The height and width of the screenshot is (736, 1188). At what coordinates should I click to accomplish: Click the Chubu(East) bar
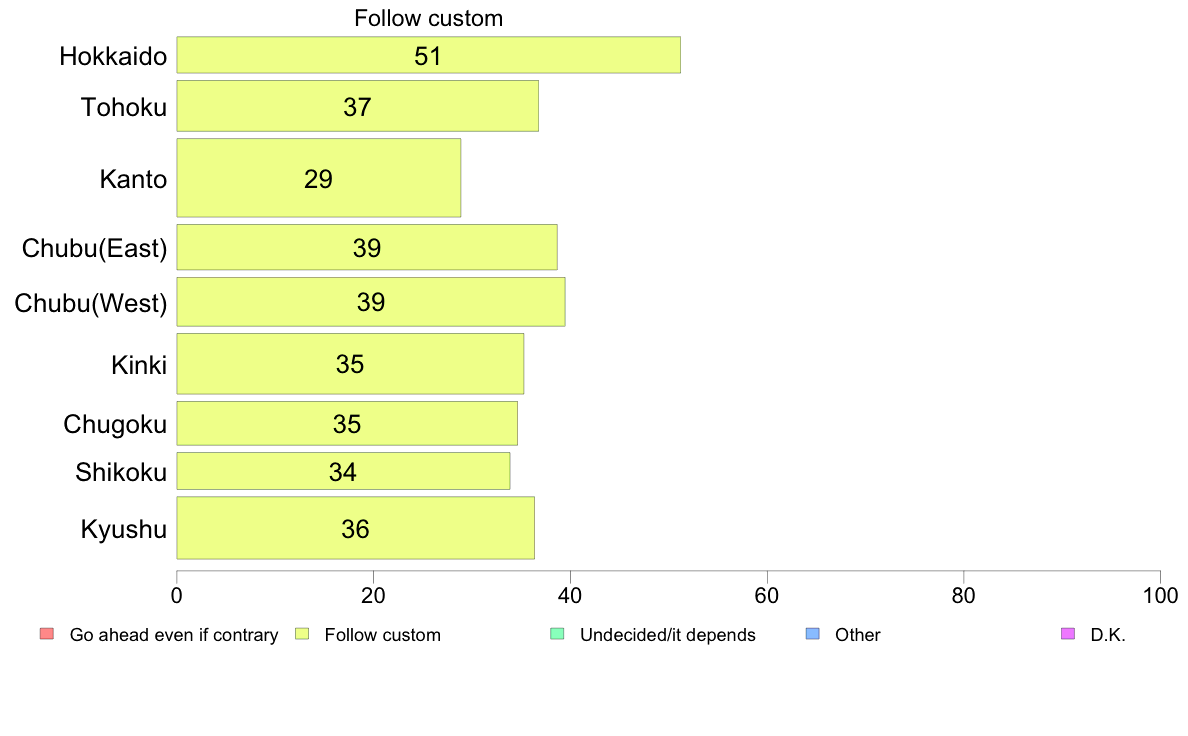(x=367, y=247)
